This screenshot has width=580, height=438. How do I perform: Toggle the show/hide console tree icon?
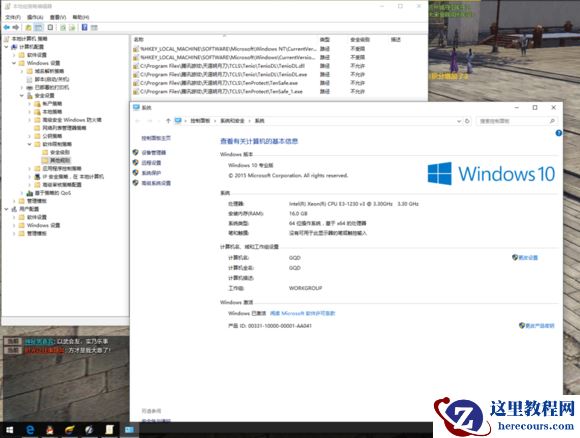click(38, 27)
